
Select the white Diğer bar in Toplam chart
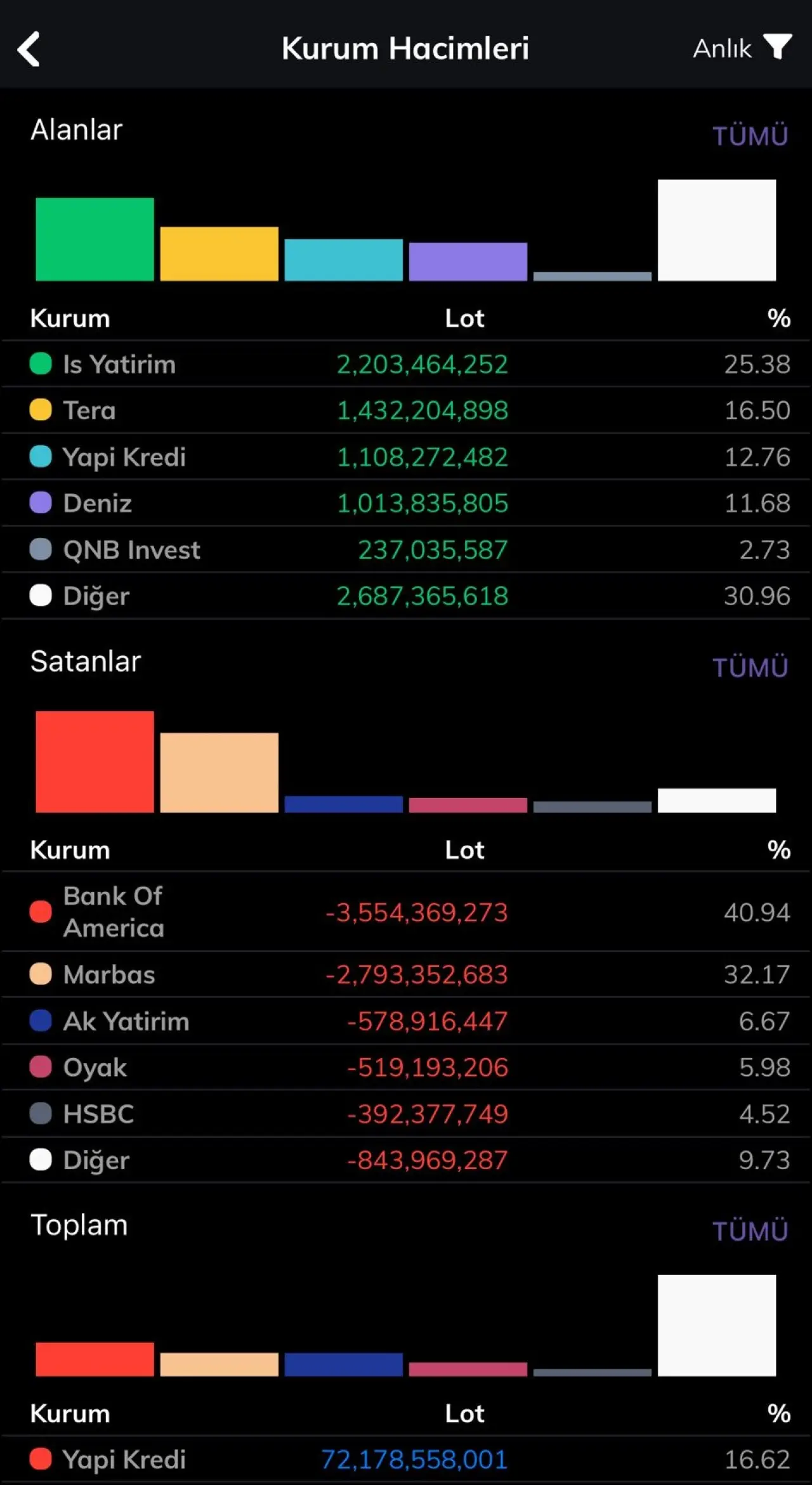(x=716, y=1325)
